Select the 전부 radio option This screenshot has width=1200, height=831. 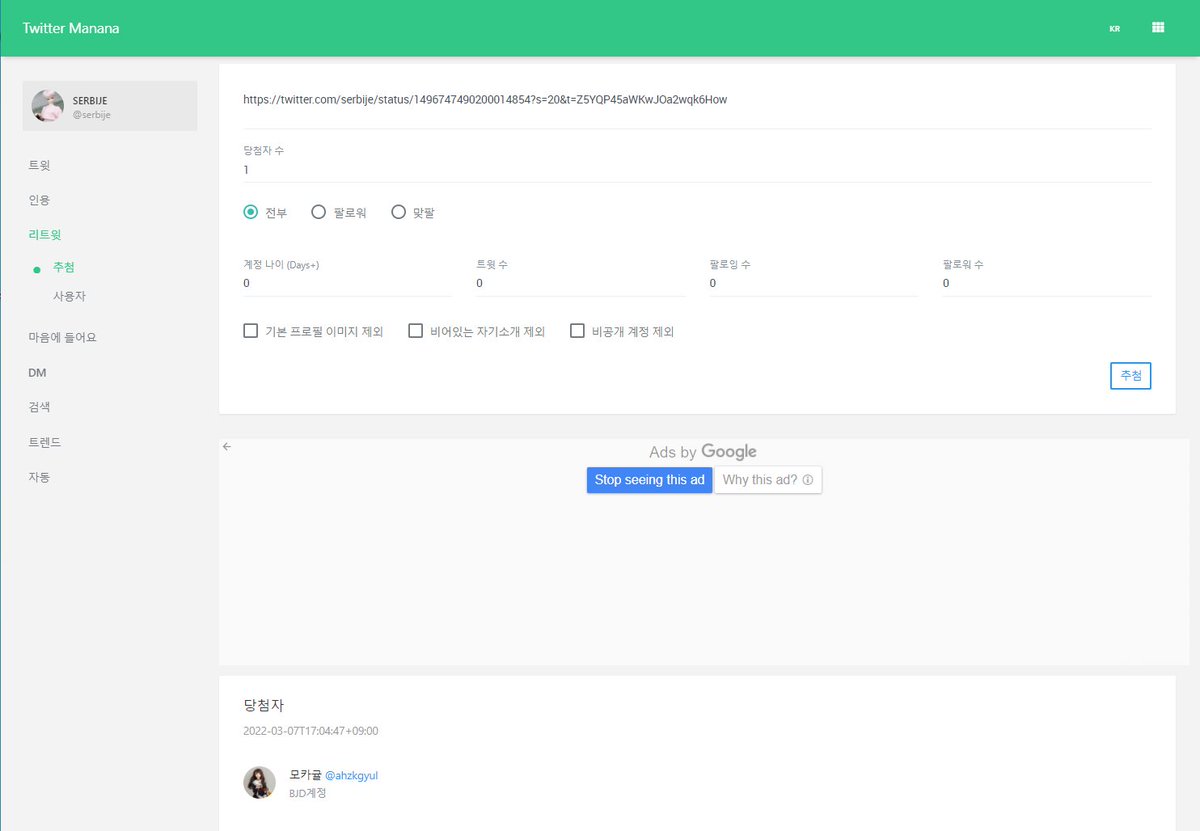(252, 212)
